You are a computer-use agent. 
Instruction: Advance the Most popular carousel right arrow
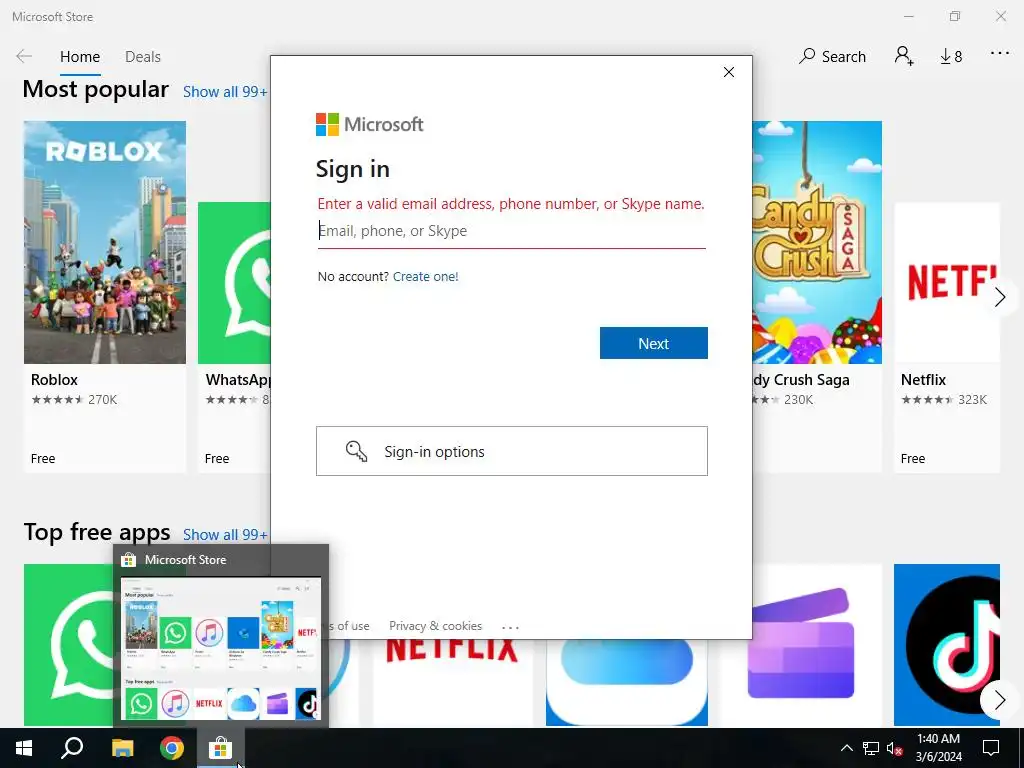click(1000, 298)
